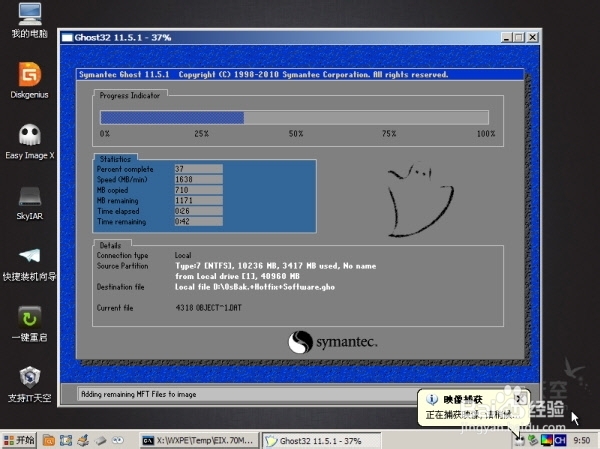The image size is (600, 449).
Task: Click the Time elapsed value 0:26
Action: 199,211
